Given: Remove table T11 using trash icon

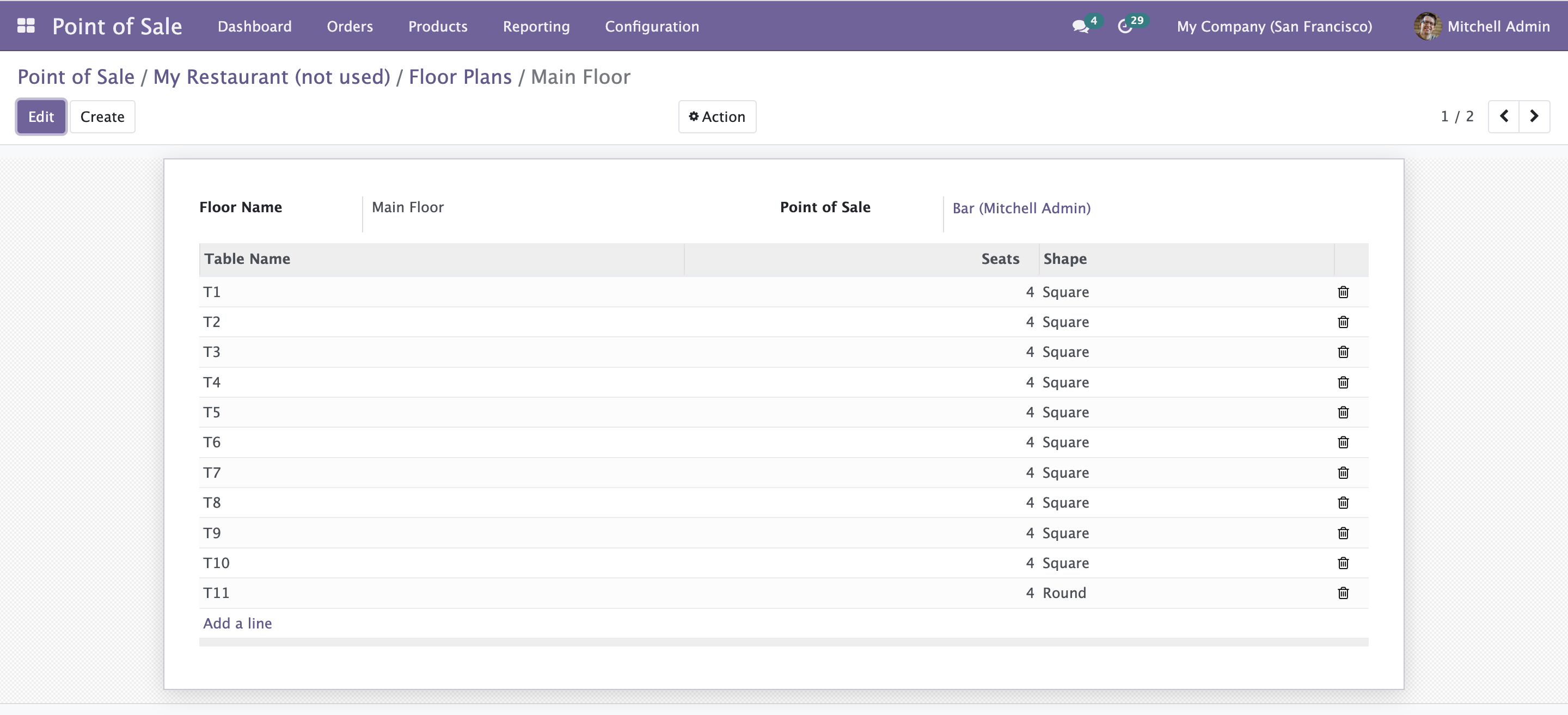Looking at the screenshot, I should click(x=1343, y=593).
